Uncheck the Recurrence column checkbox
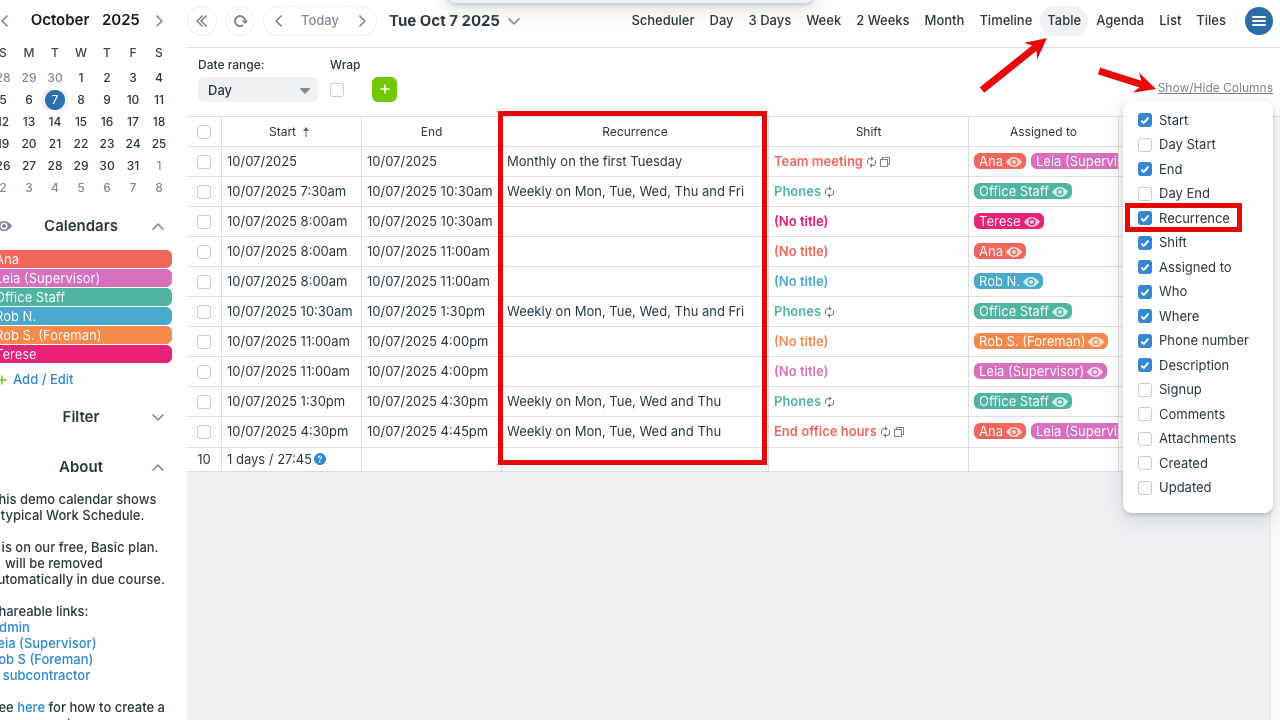Viewport: 1280px width, 720px height. [1145, 218]
